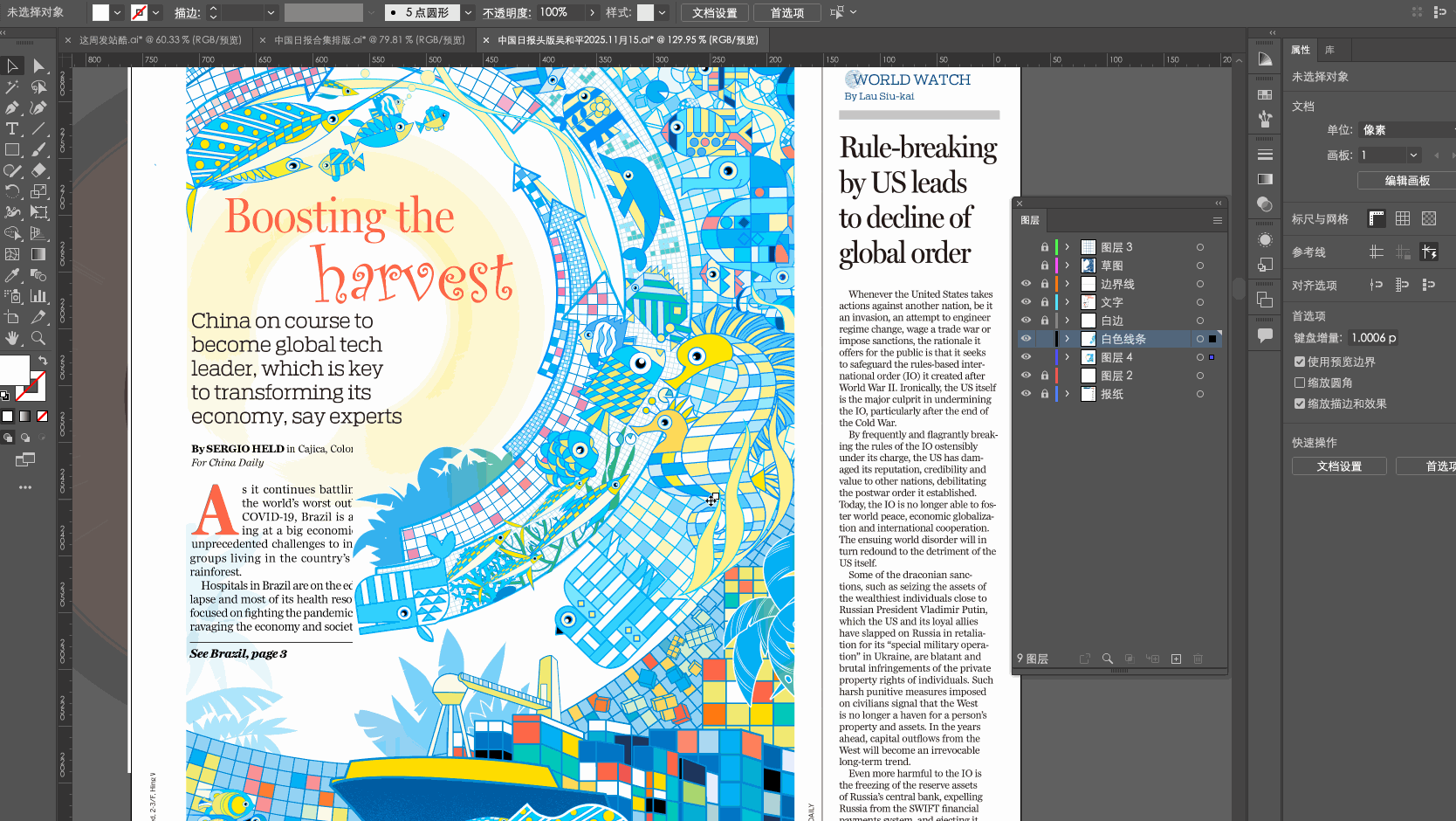Click the 编辑画板 button
This screenshot has width=1456, height=821.
(1406, 181)
